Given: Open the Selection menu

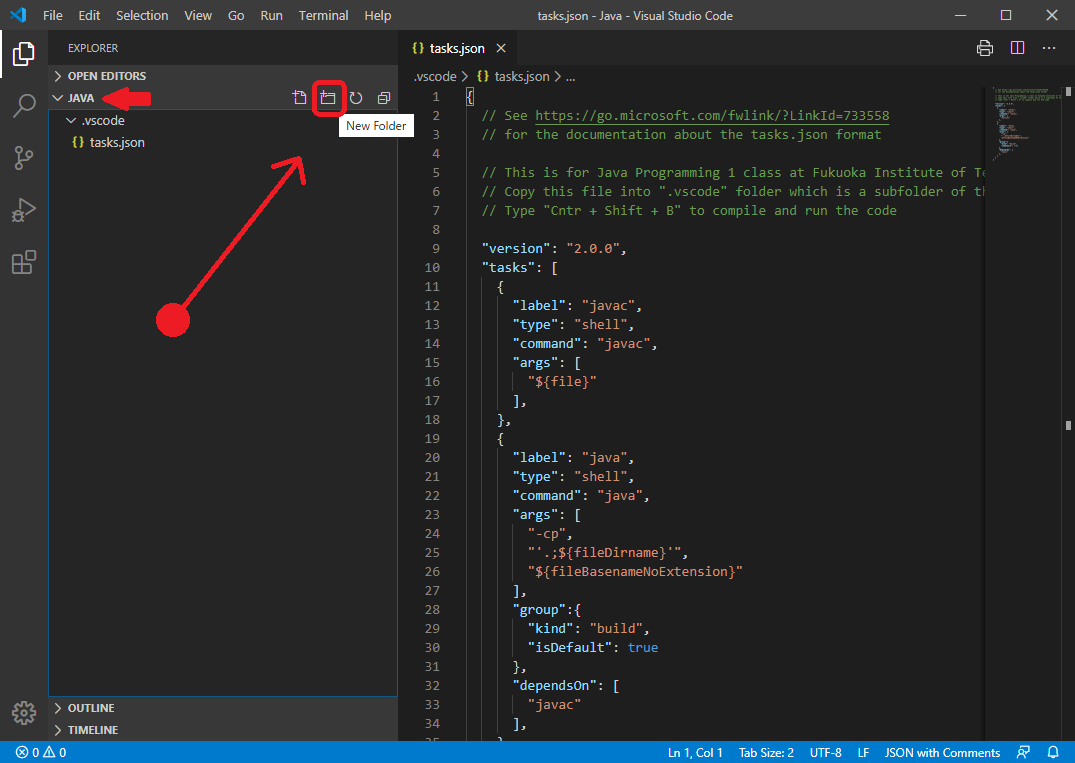Looking at the screenshot, I should (x=142, y=15).
